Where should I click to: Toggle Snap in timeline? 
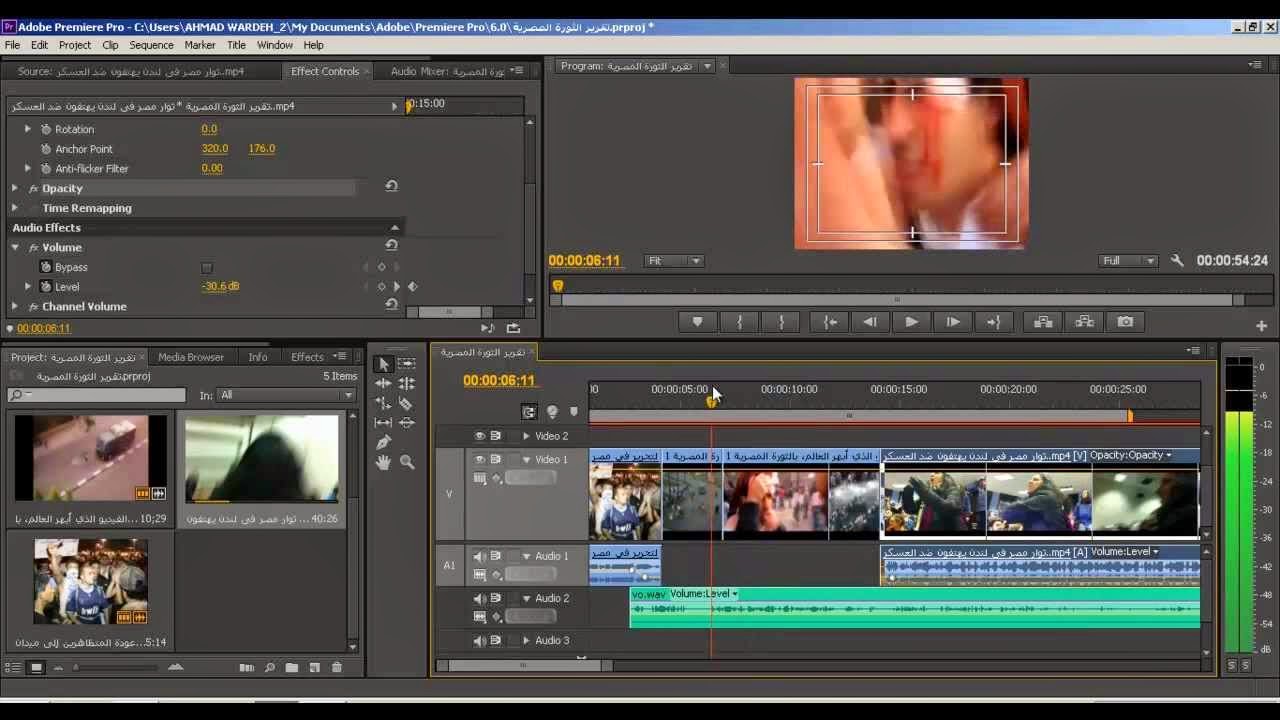coord(529,412)
